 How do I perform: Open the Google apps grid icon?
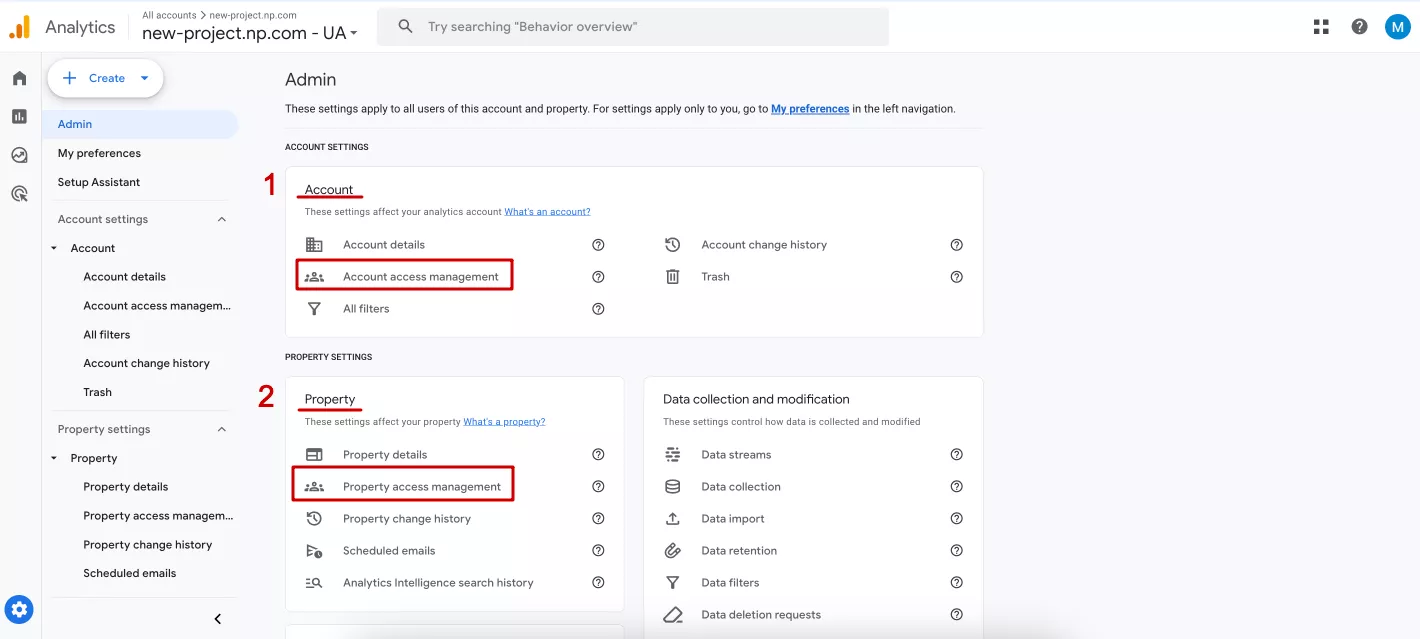click(x=1321, y=27)
